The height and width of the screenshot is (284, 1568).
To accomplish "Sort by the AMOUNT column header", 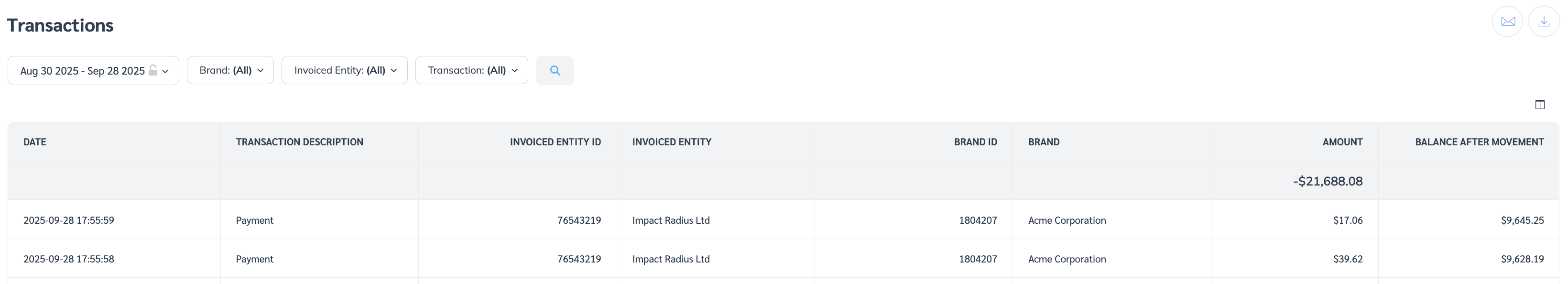I will (1342, 142).
